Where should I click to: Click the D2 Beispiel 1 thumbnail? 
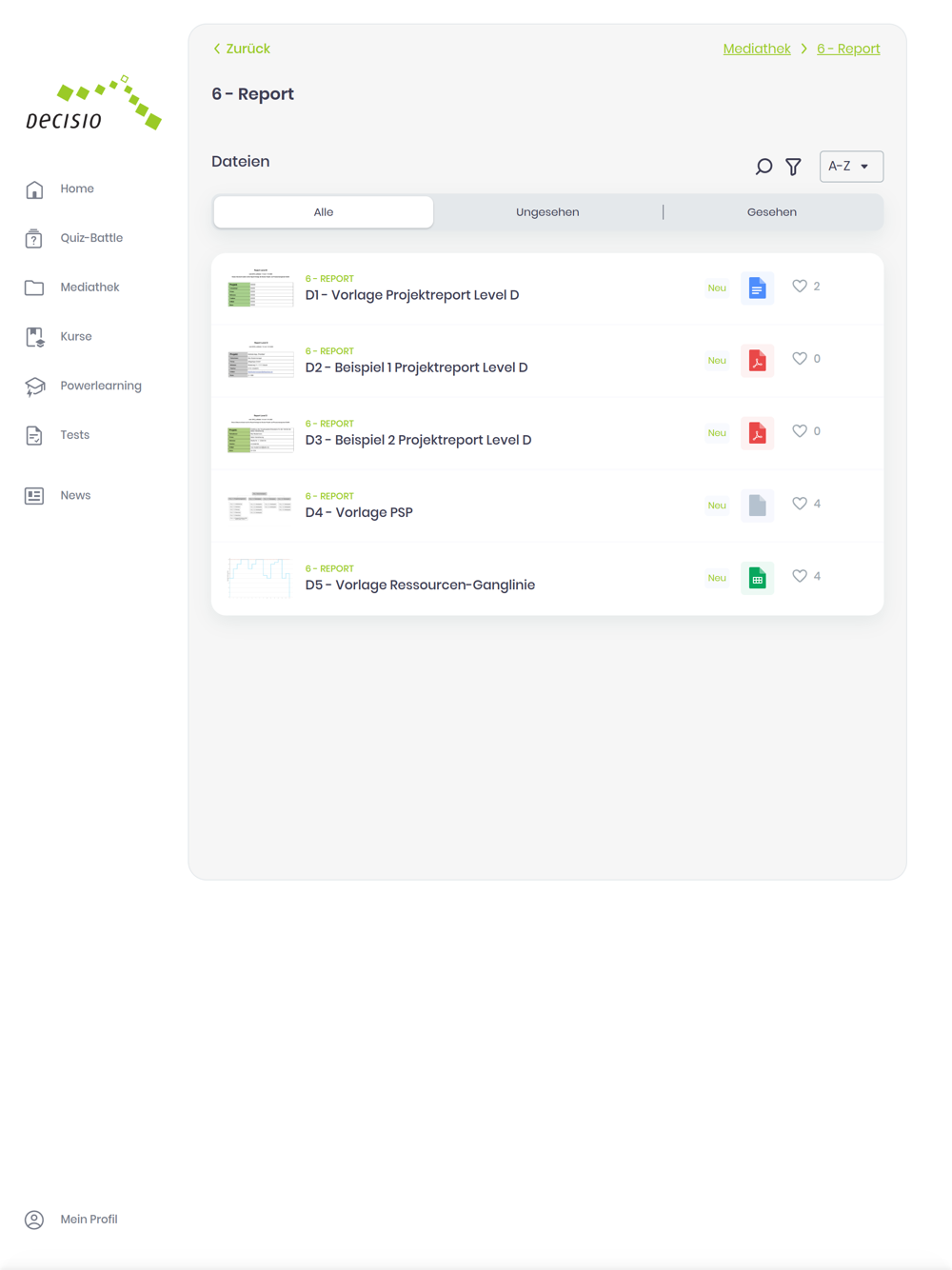click(261, 361)
